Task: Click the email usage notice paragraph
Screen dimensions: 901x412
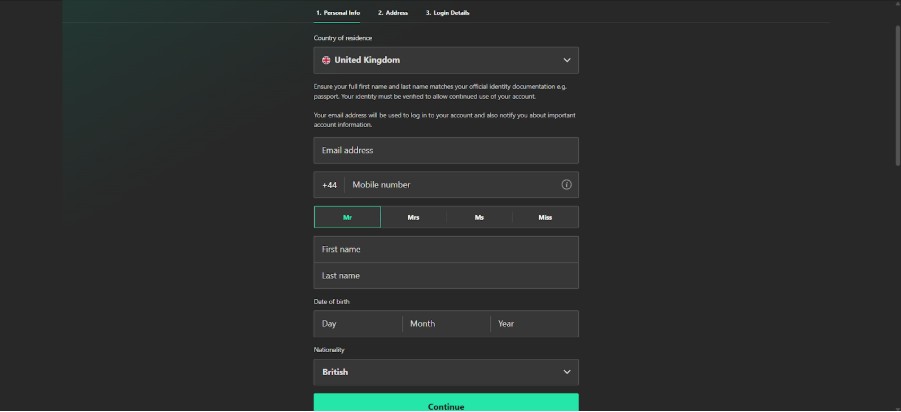Action: (x=444, y=120)
